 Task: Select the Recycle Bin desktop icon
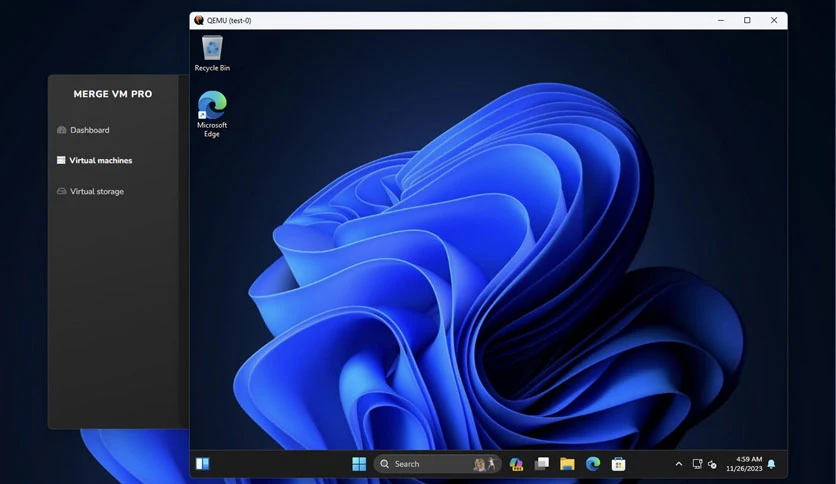coord(212,53)
